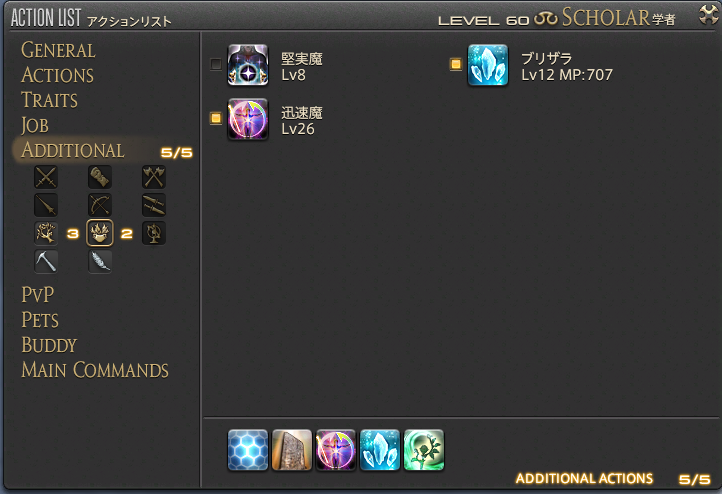This screenshot has width=722, height=494.
Task: Click the green plant icon in additional actions bar
Action: 424,450
